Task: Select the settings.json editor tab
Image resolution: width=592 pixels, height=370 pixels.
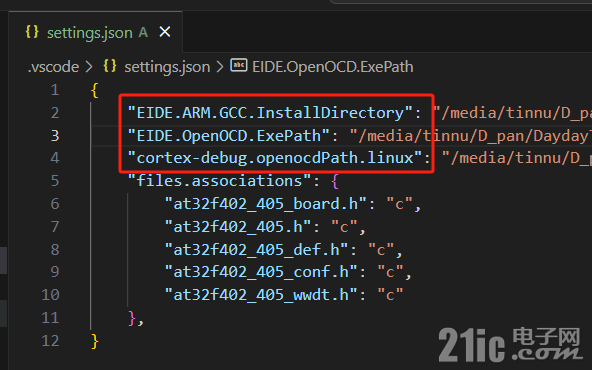Action: click(96, 32)
